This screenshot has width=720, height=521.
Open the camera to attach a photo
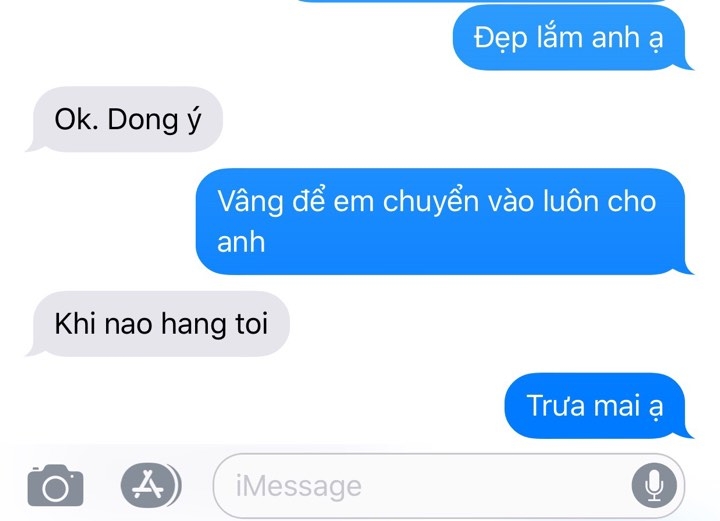click(x=56, y=485)
